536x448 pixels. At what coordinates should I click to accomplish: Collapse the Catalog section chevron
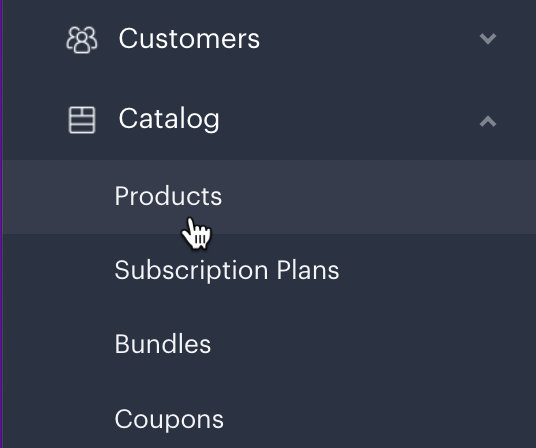[x=488, y=121]
